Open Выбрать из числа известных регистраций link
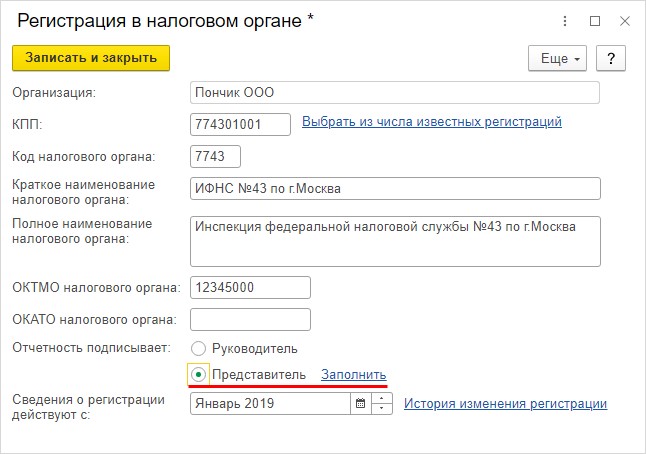Image resolution: width=646 pixels, height=454 pixels. [x=432, y=122]
